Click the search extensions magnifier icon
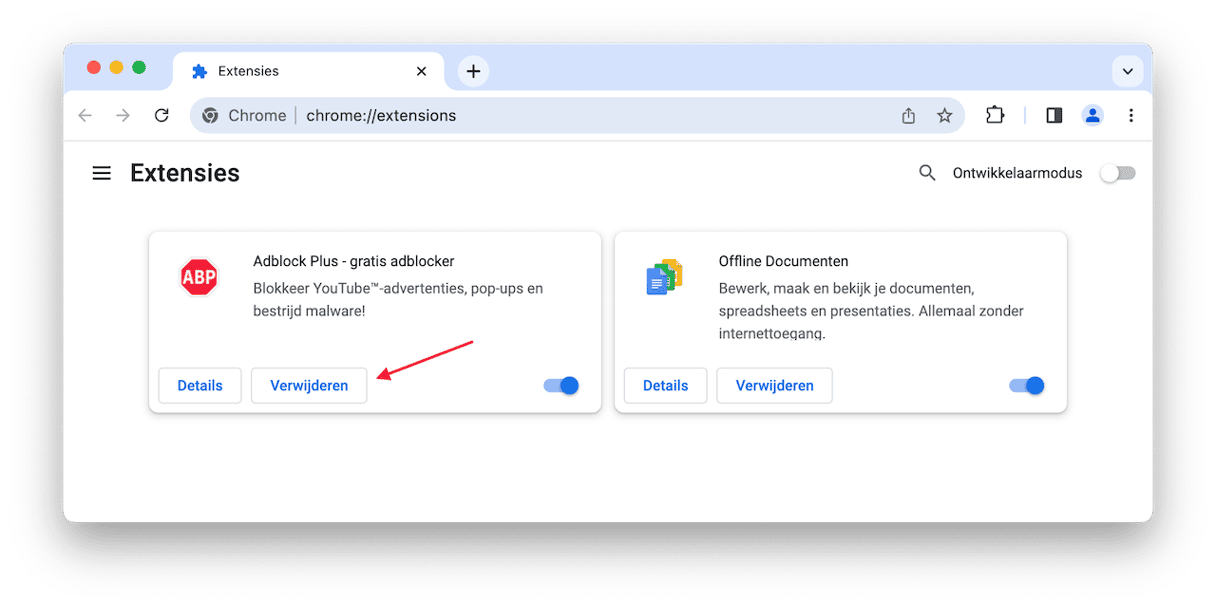Viewport: 1216px width, 606px height. [x=927, y=173]
